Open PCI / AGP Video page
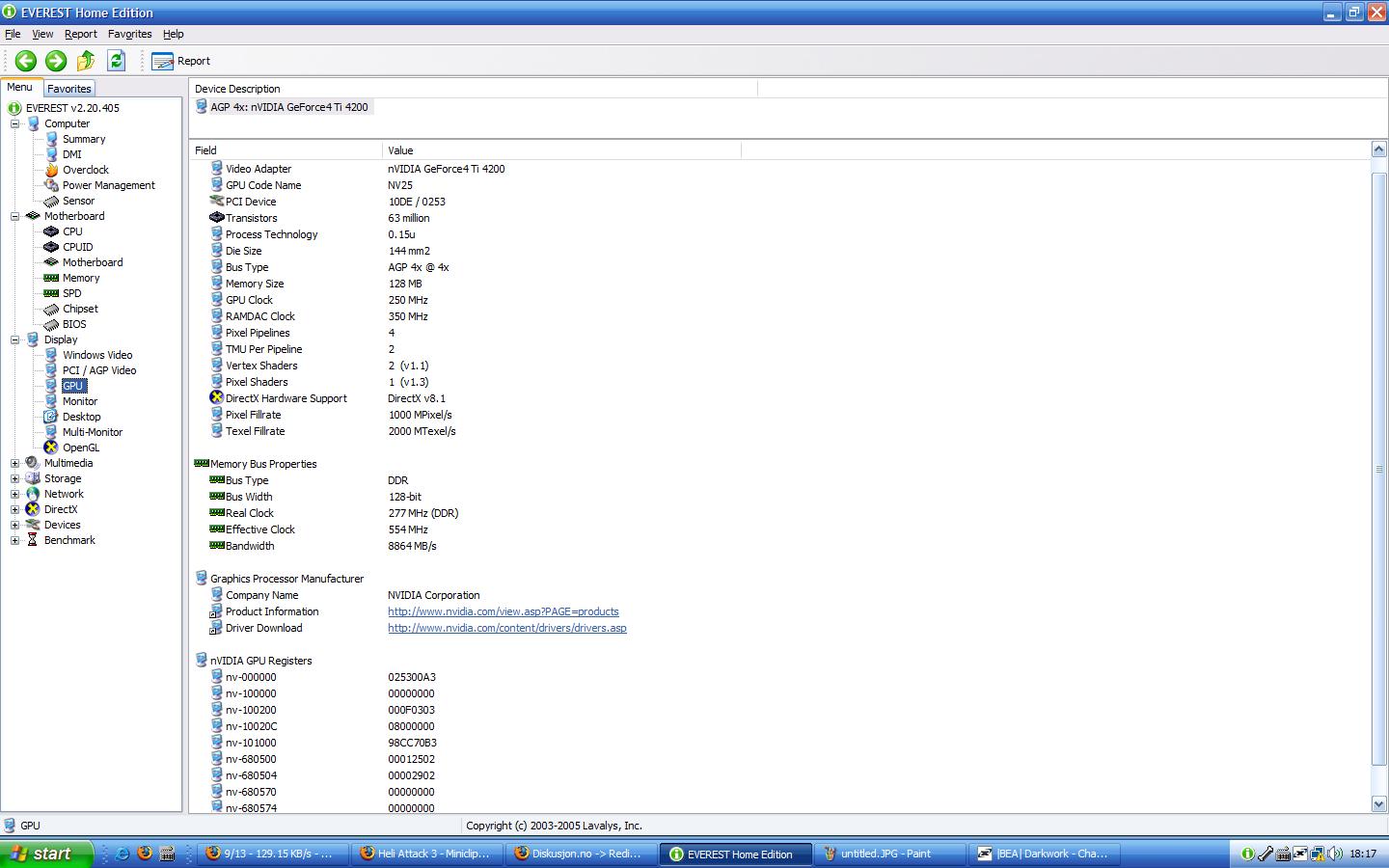 point(99,370)
